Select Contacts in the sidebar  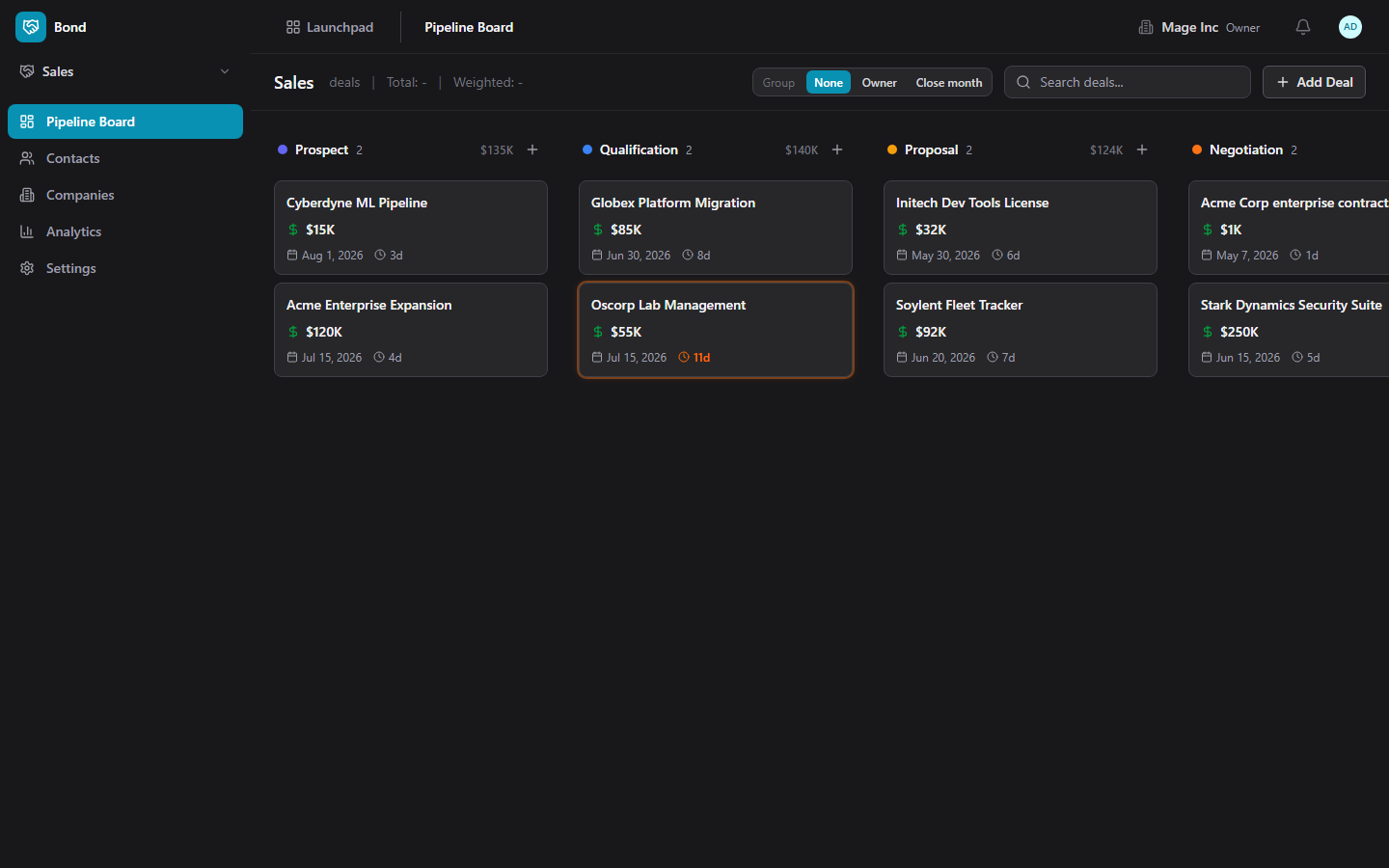pyautogui.click(x=72, y=158)
